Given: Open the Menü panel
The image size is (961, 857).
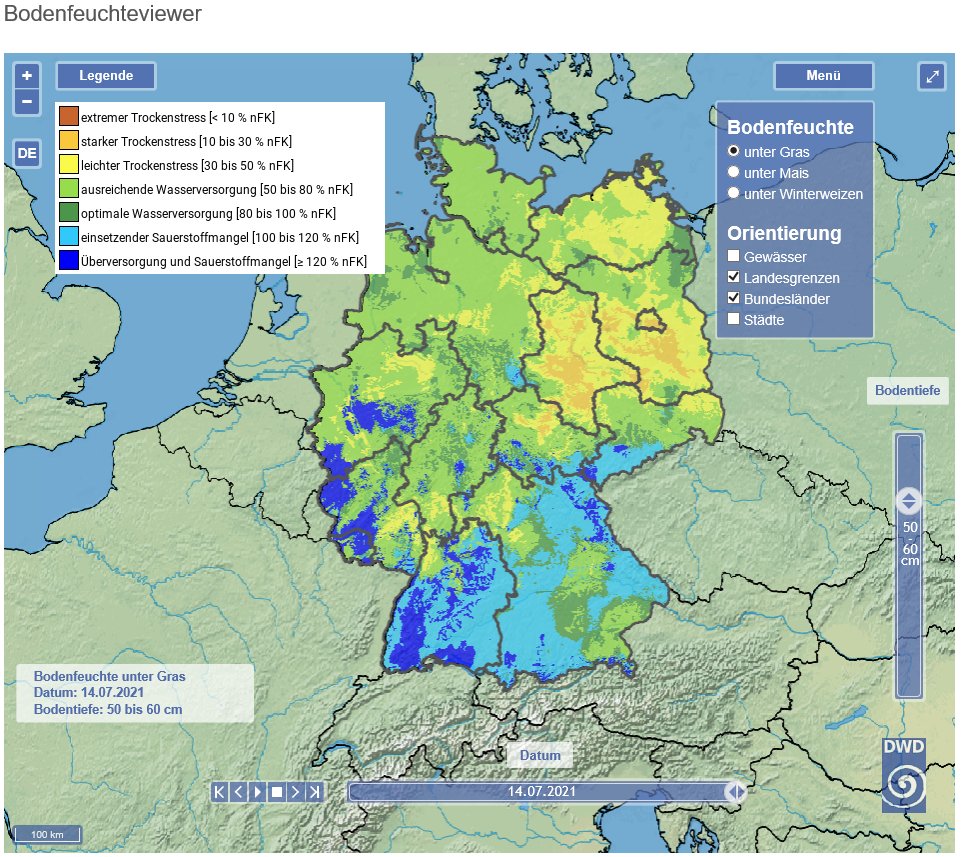Looking at the screenshot, I should tap(823, 75).
